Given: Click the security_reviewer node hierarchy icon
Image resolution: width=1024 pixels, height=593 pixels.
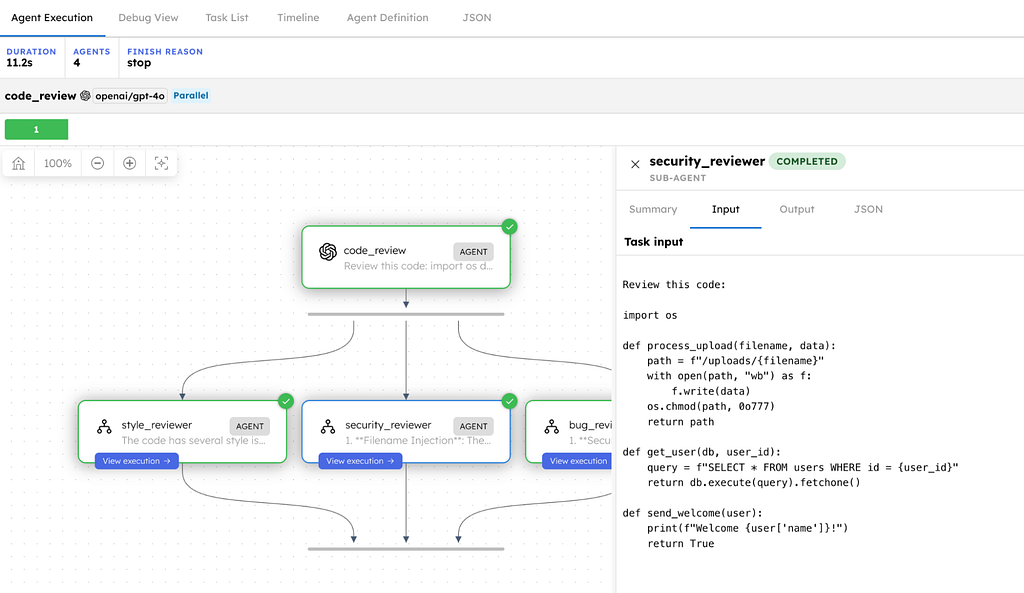Looking at the screenshot, I should [x=327, y=426].
